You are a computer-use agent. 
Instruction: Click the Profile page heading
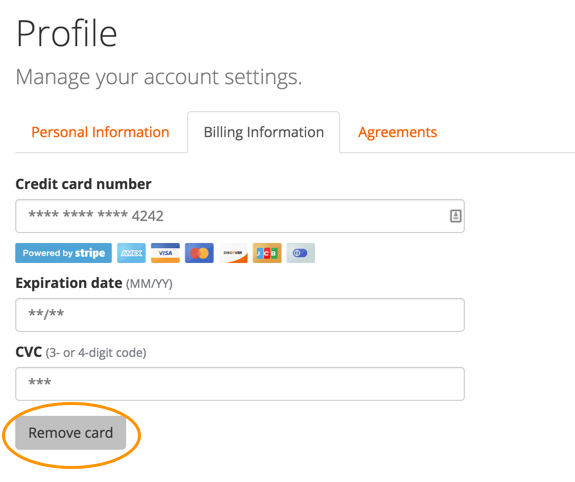[67, 34]
